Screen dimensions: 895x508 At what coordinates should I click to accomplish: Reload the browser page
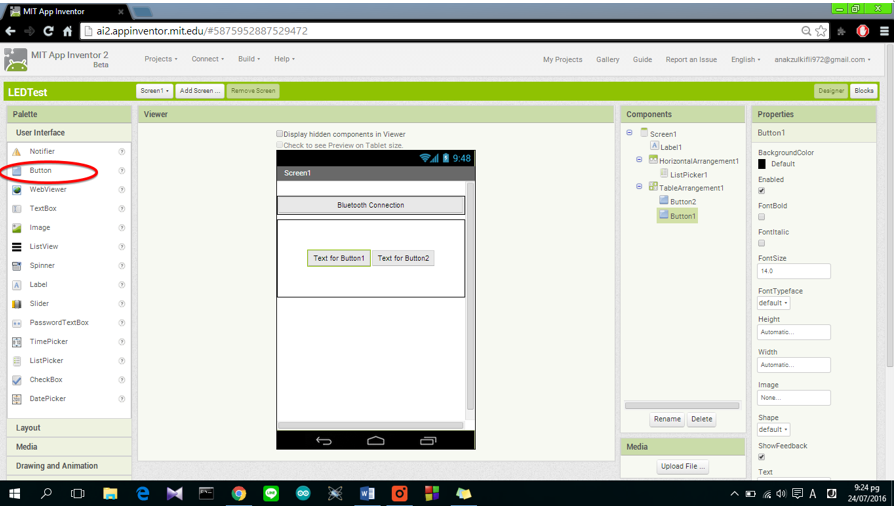[x=48, y=31]
